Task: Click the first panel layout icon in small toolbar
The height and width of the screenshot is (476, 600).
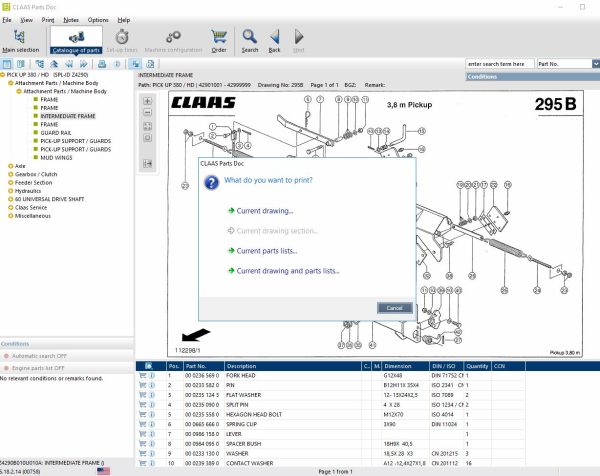Action: pos(7,64)
